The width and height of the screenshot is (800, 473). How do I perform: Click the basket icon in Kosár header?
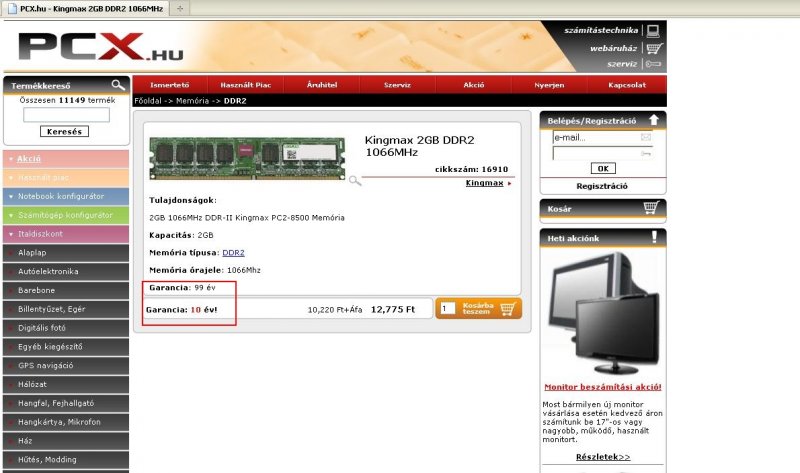click(651, 207)
